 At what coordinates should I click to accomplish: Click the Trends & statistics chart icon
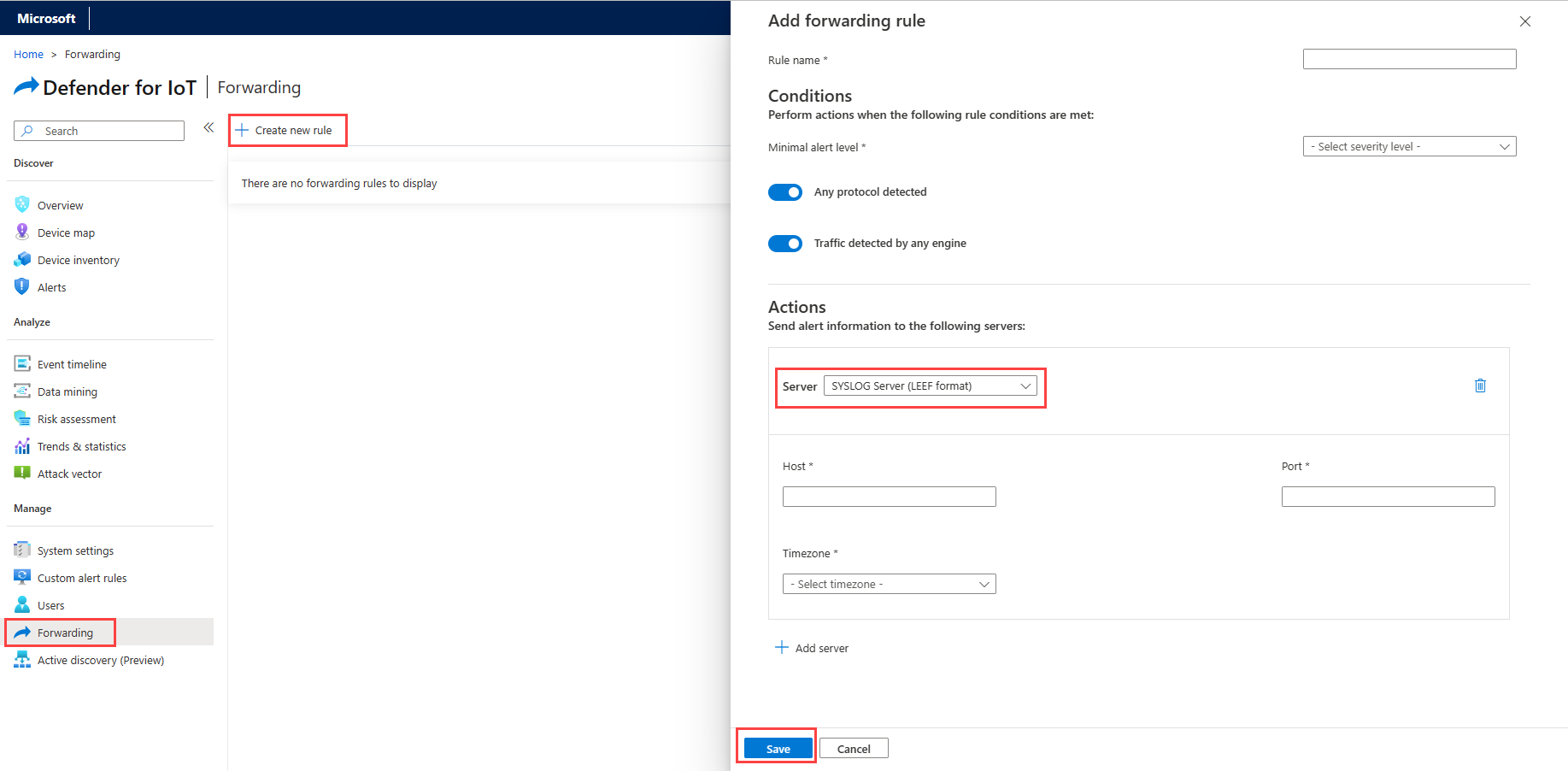(22, 446)
